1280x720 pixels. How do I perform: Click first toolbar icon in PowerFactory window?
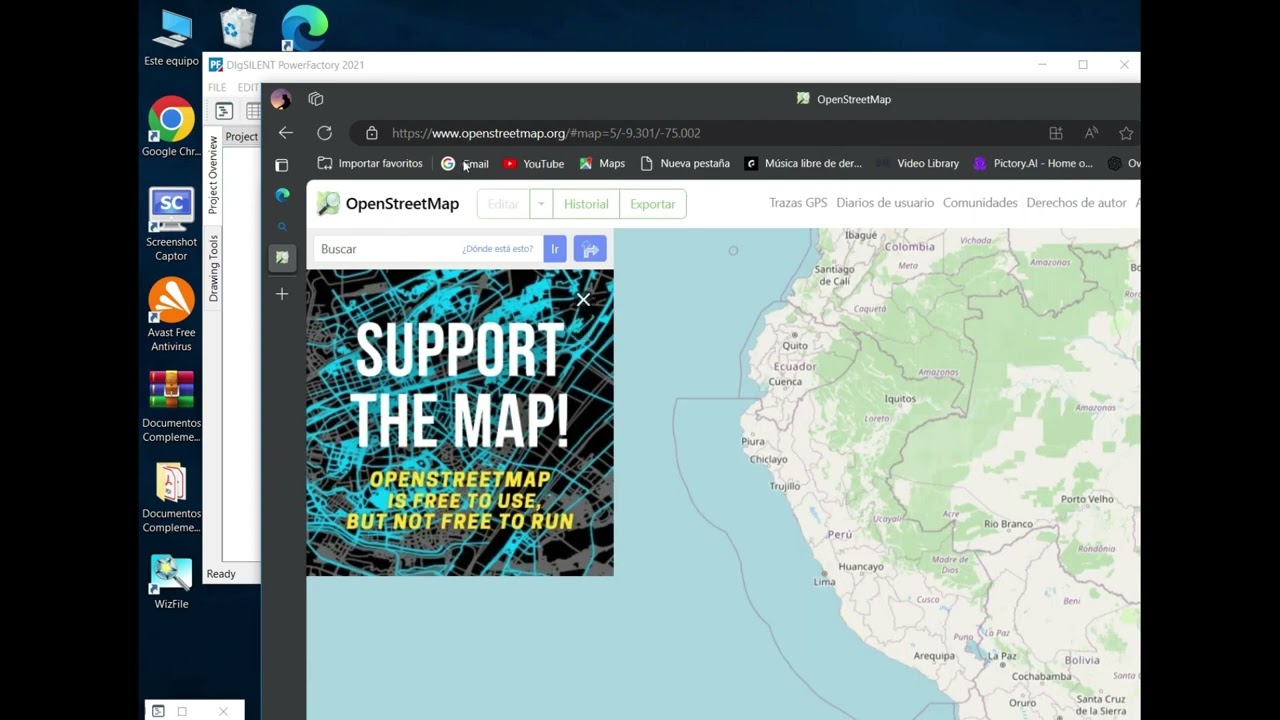(224, 111)
